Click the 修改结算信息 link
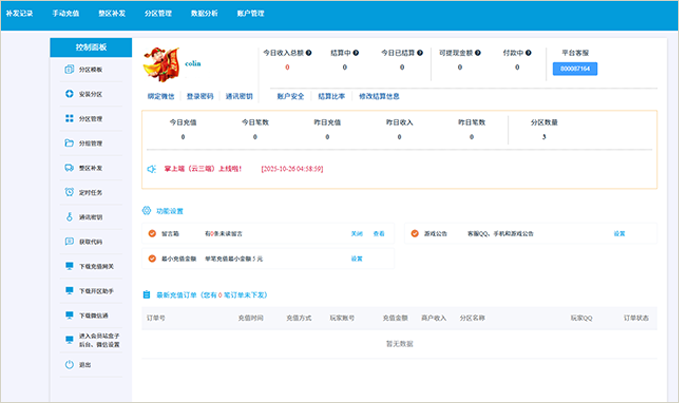 click(x=379, y=96)
